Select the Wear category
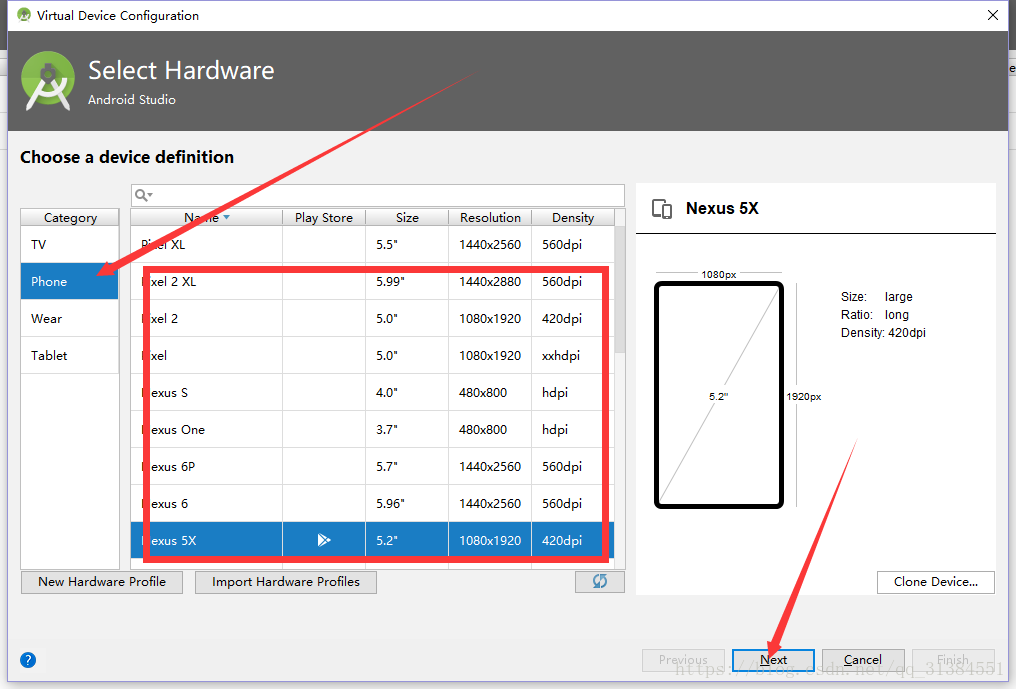 [x=70, y=318]
